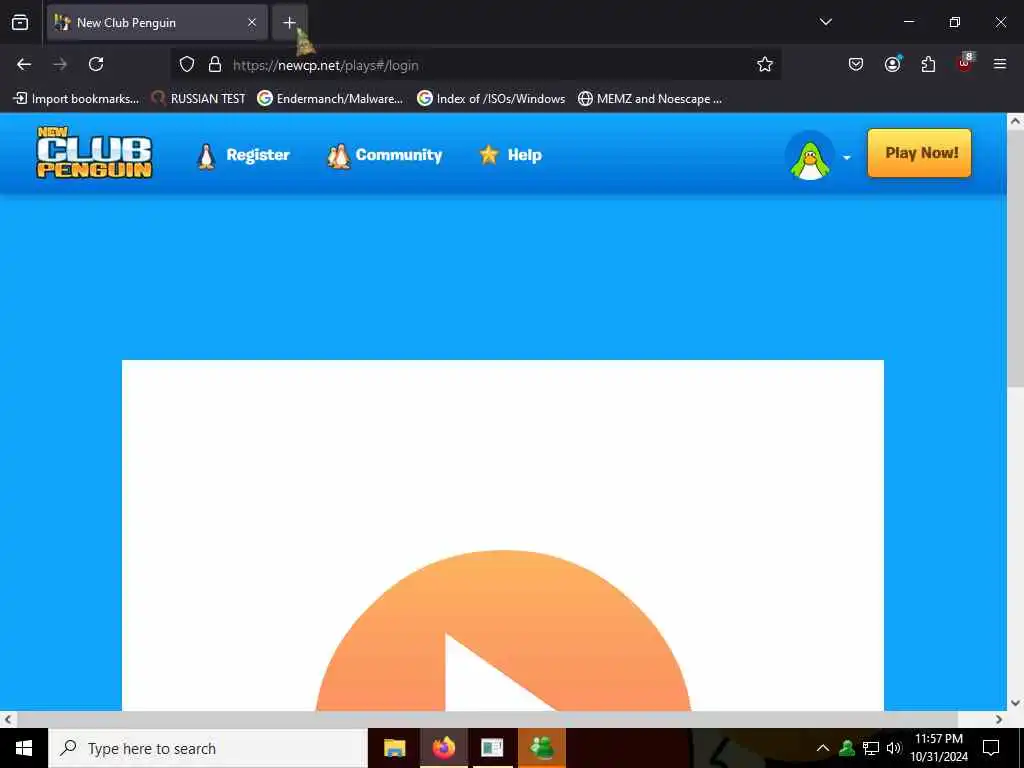Click the vertical scrollbar up arrow
This screenshot has width=1024, height=768.
pos(1015,121)
